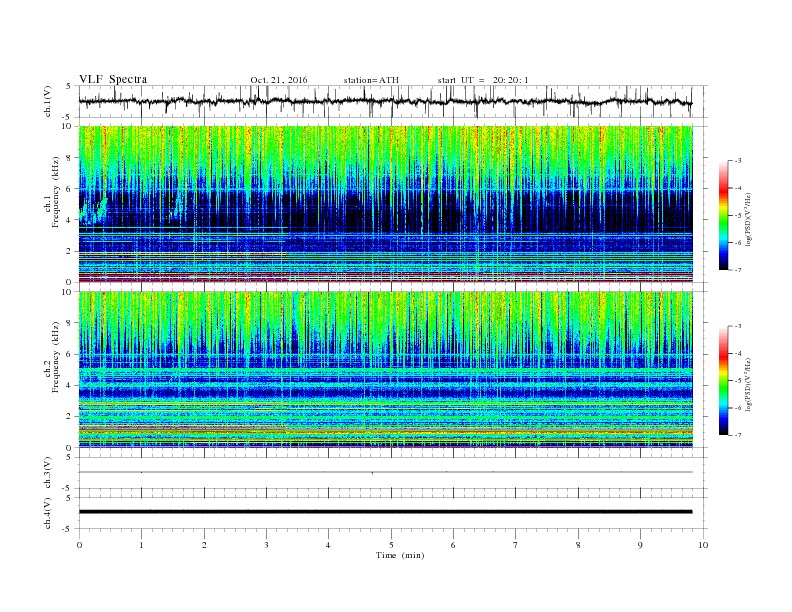The height and width of the screenshot is (612, 792).
Task: Click the 6 kHz tick of ch.1 spectrogram
Action: [x=69, y=189]
